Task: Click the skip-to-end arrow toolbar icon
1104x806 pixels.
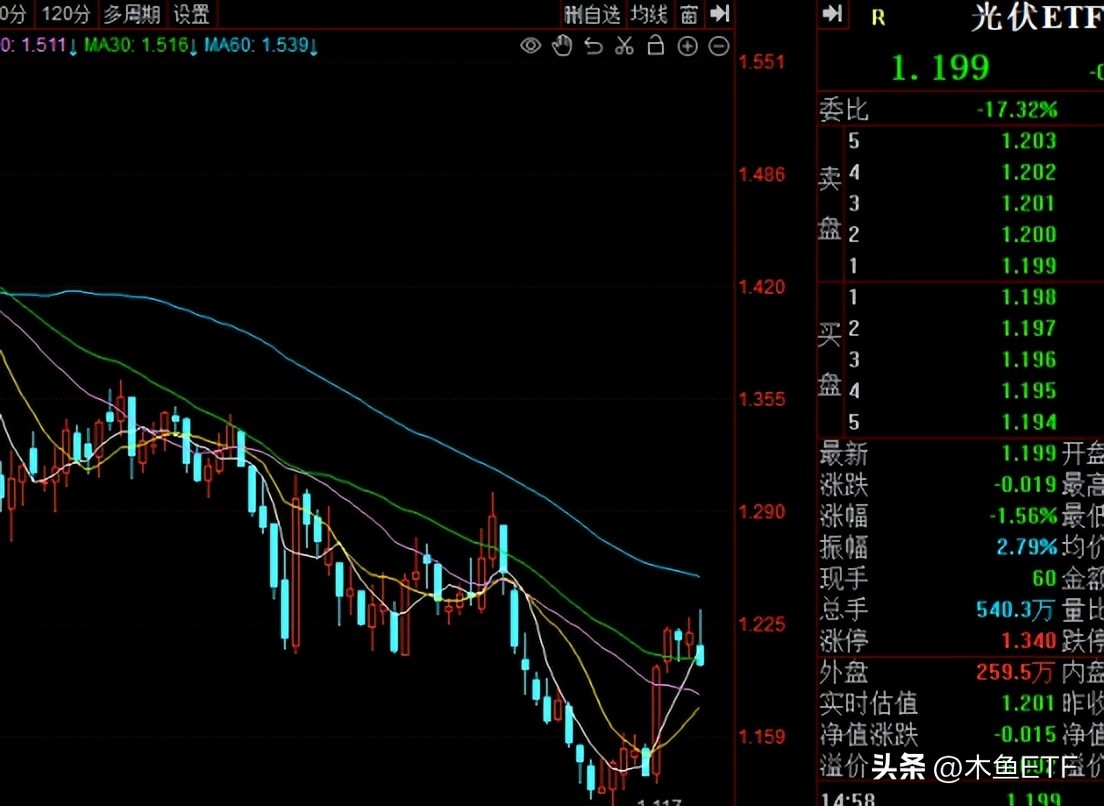Action: pos(718,15)
